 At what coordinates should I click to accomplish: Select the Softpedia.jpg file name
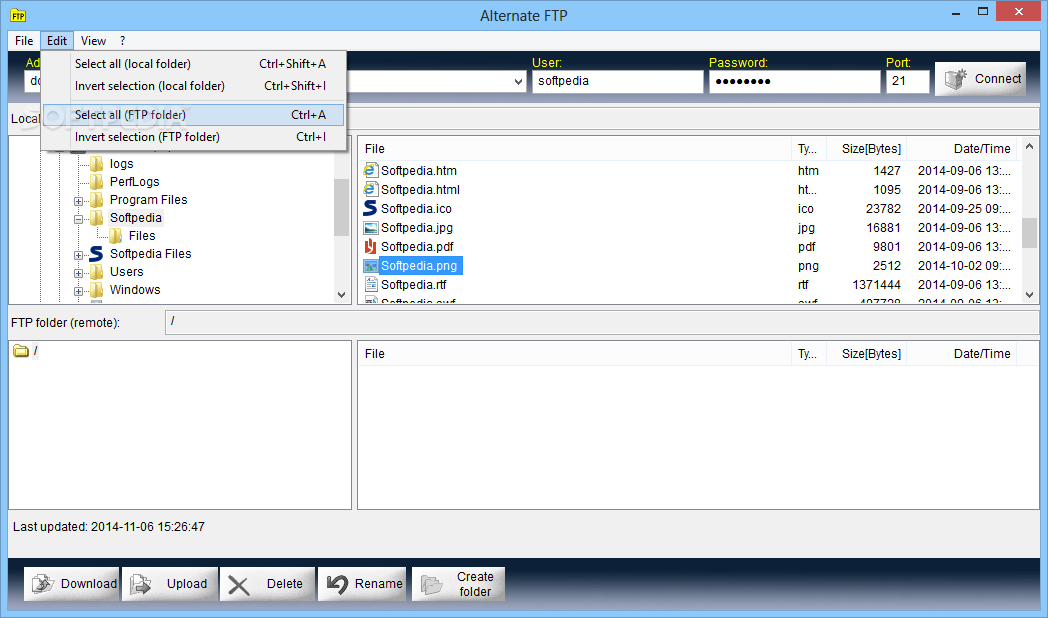[x=417, y=228]
